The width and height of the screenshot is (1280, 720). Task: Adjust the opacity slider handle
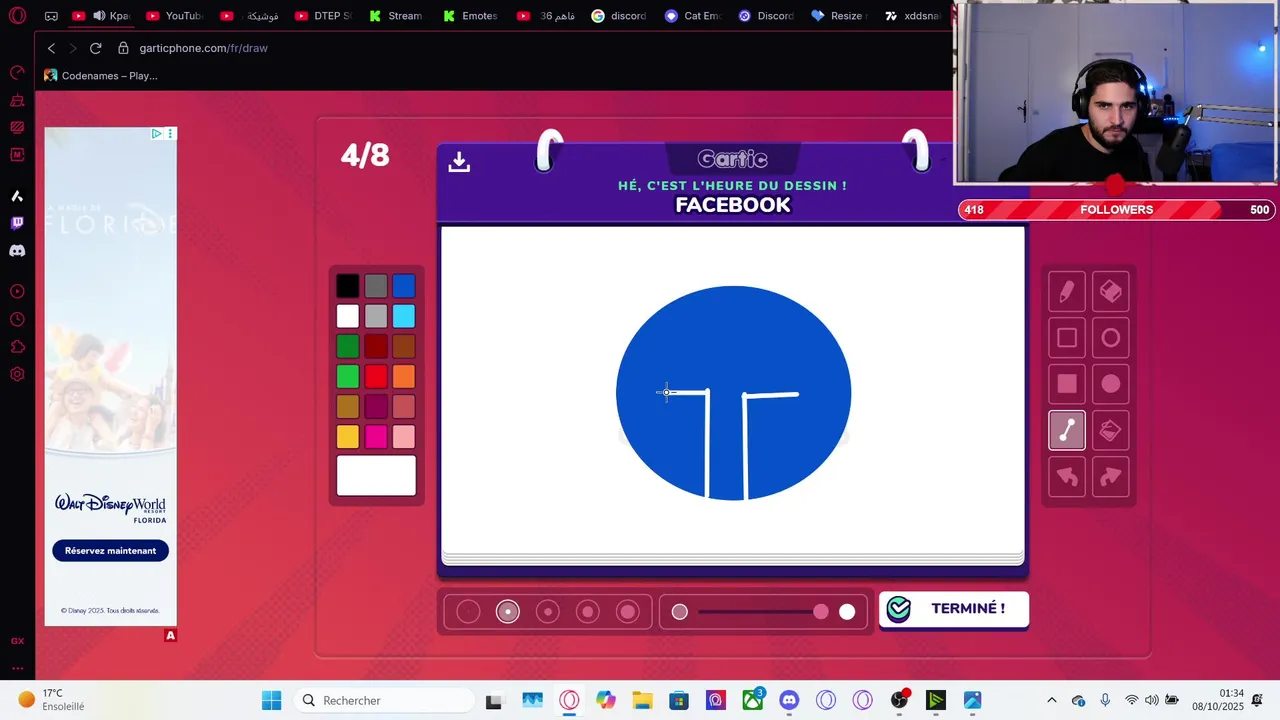pos(821,612)
